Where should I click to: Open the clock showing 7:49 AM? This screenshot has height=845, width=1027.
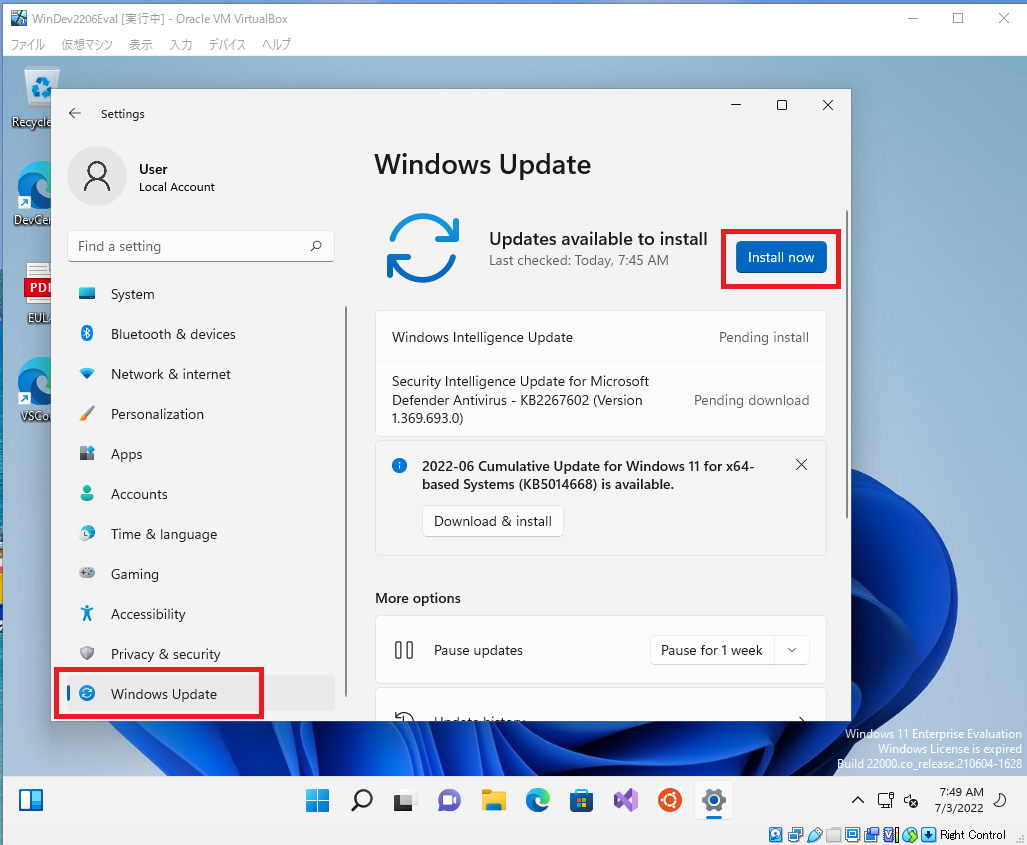(959, 800)
